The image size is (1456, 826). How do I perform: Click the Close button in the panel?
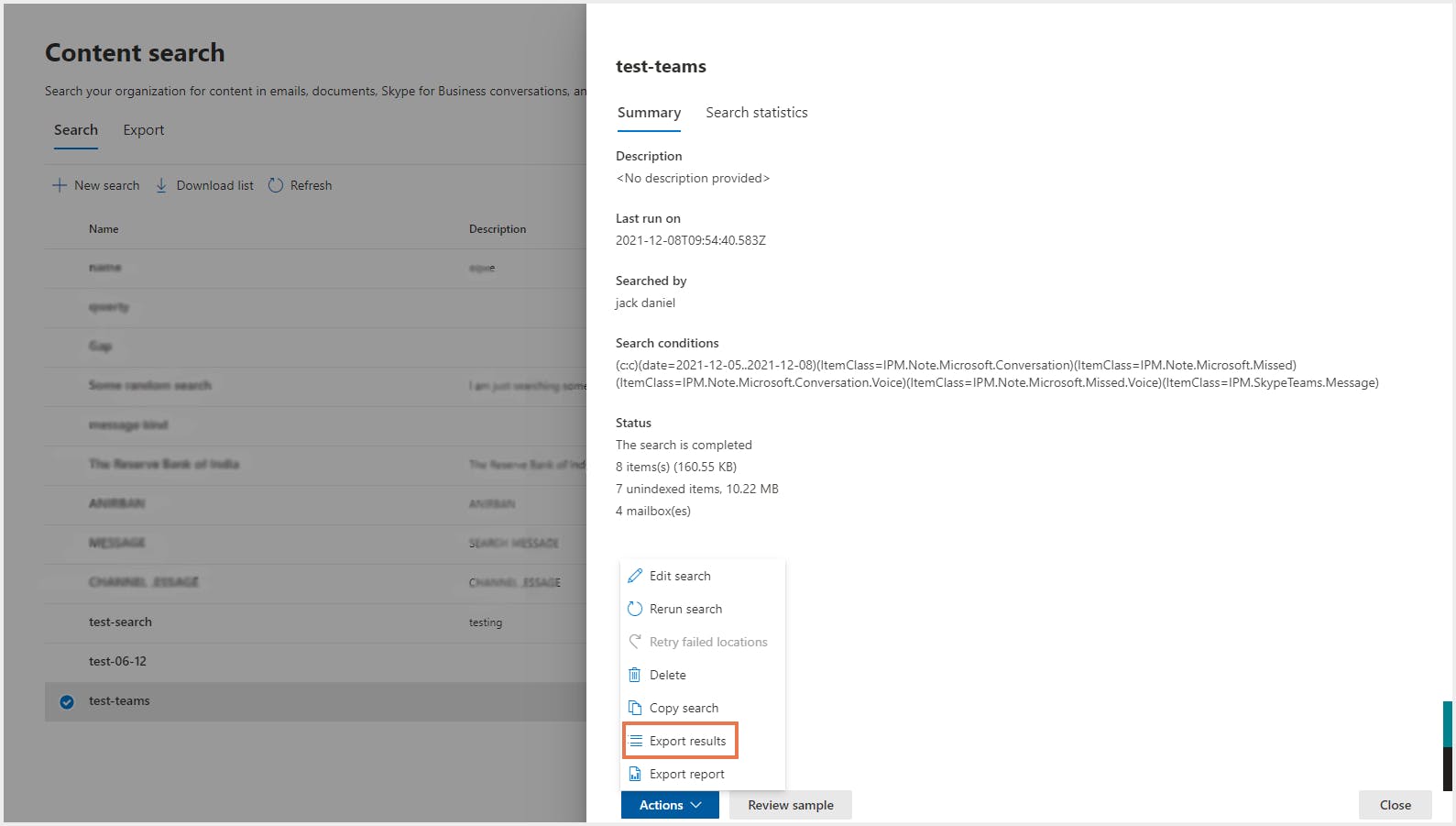[1395, 805]
